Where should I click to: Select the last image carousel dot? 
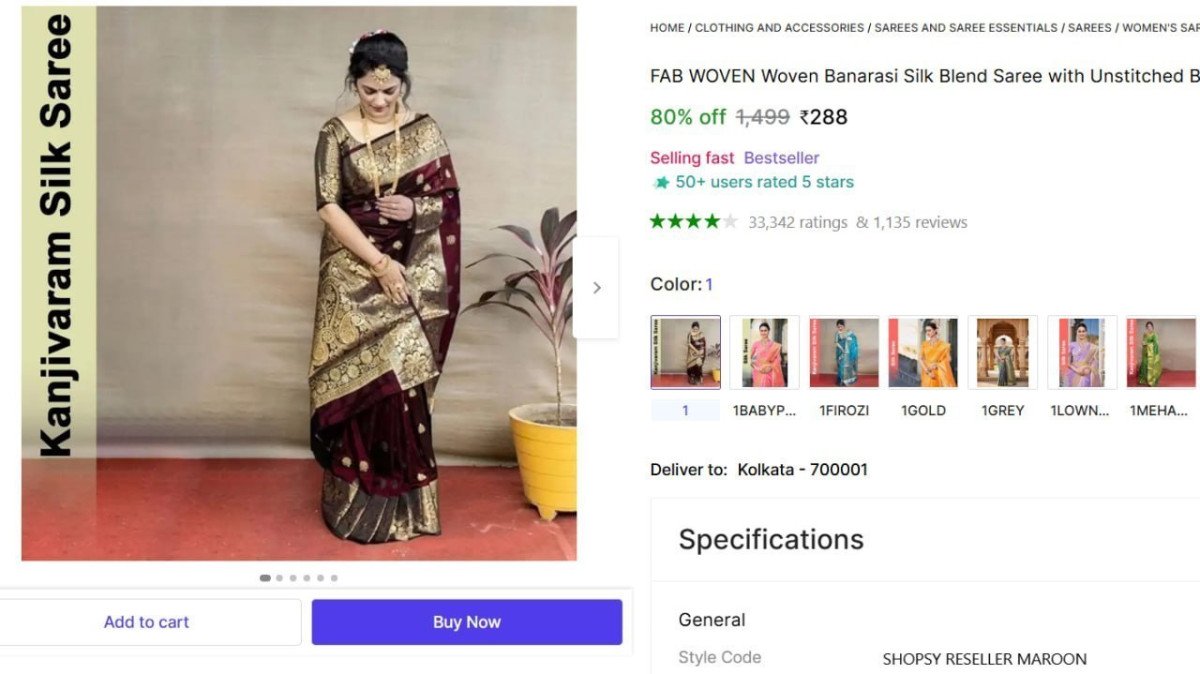point(334,578)
